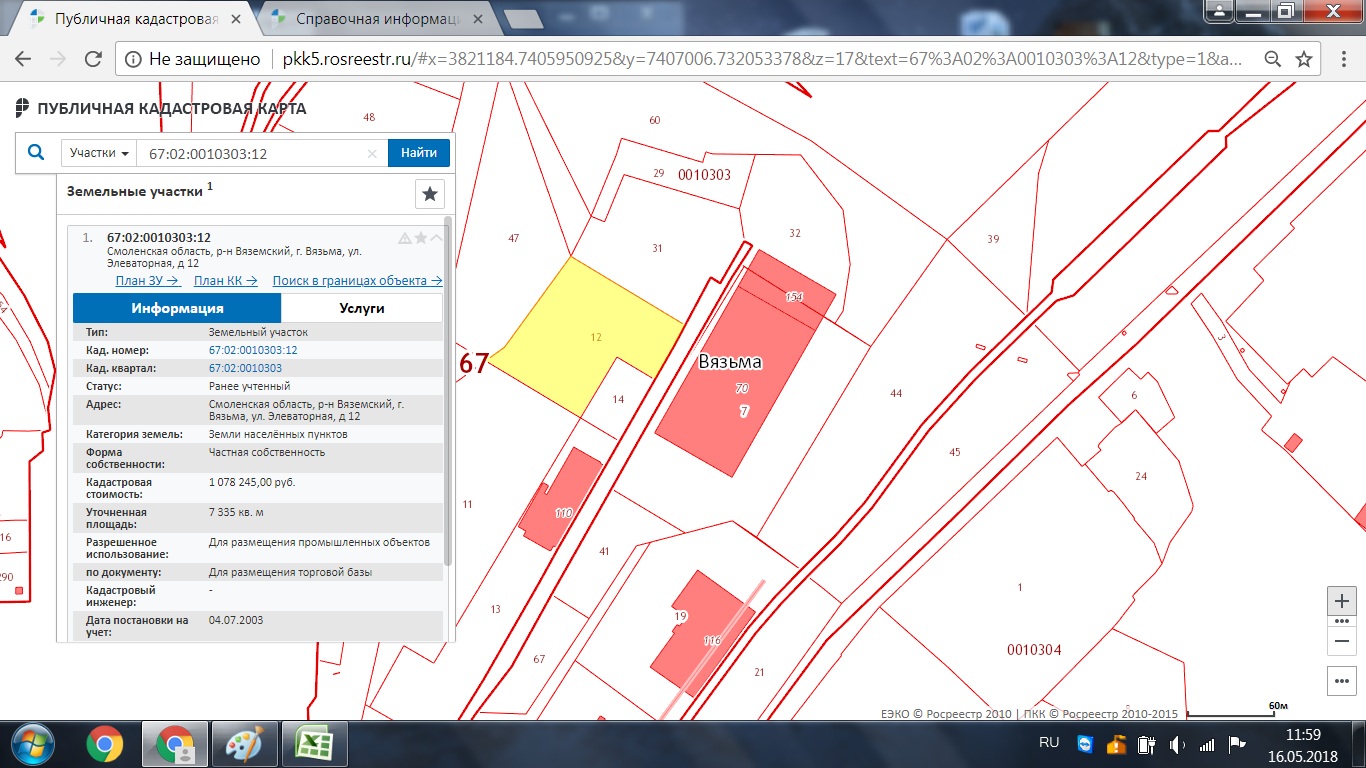Select the Информация tab
The image size is (1366, 768).
[x=177, y=308]
